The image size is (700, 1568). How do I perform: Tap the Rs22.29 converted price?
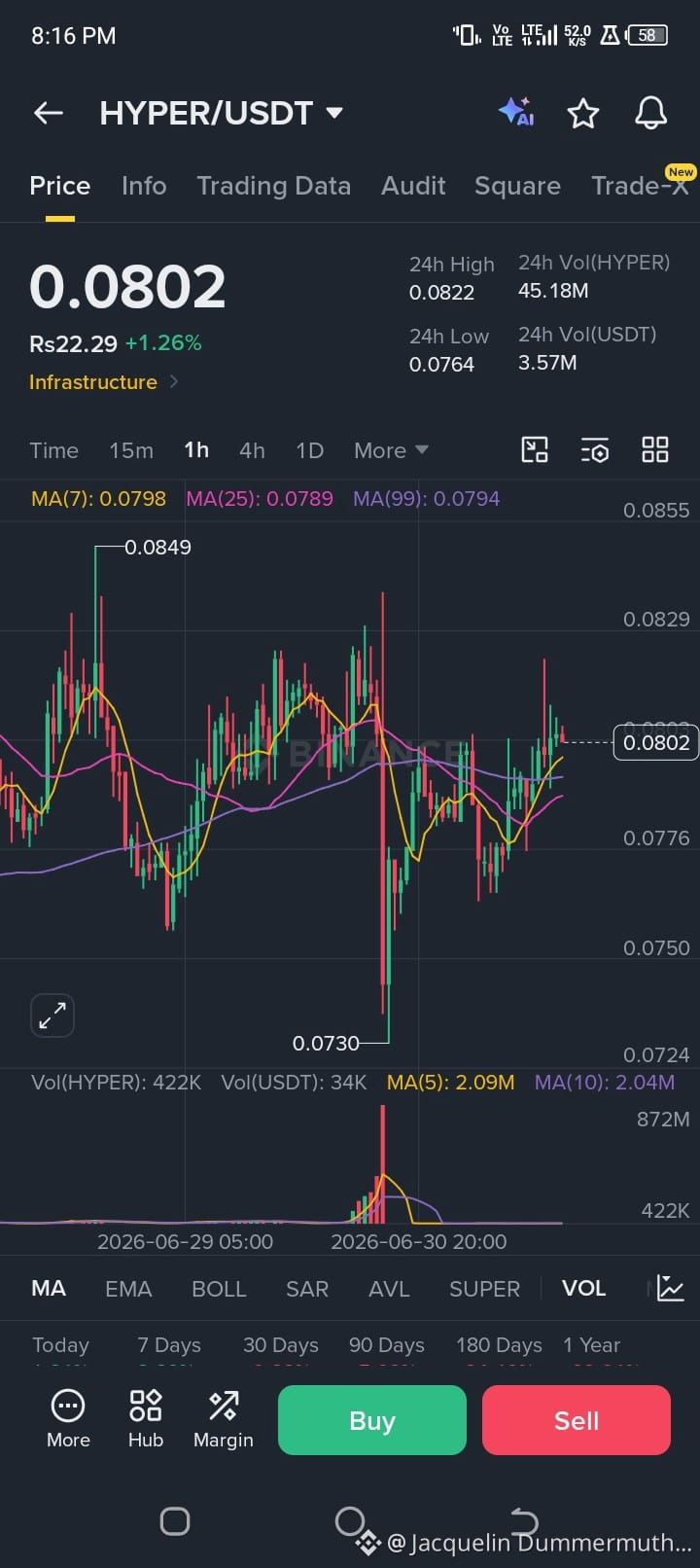(73, 343)
